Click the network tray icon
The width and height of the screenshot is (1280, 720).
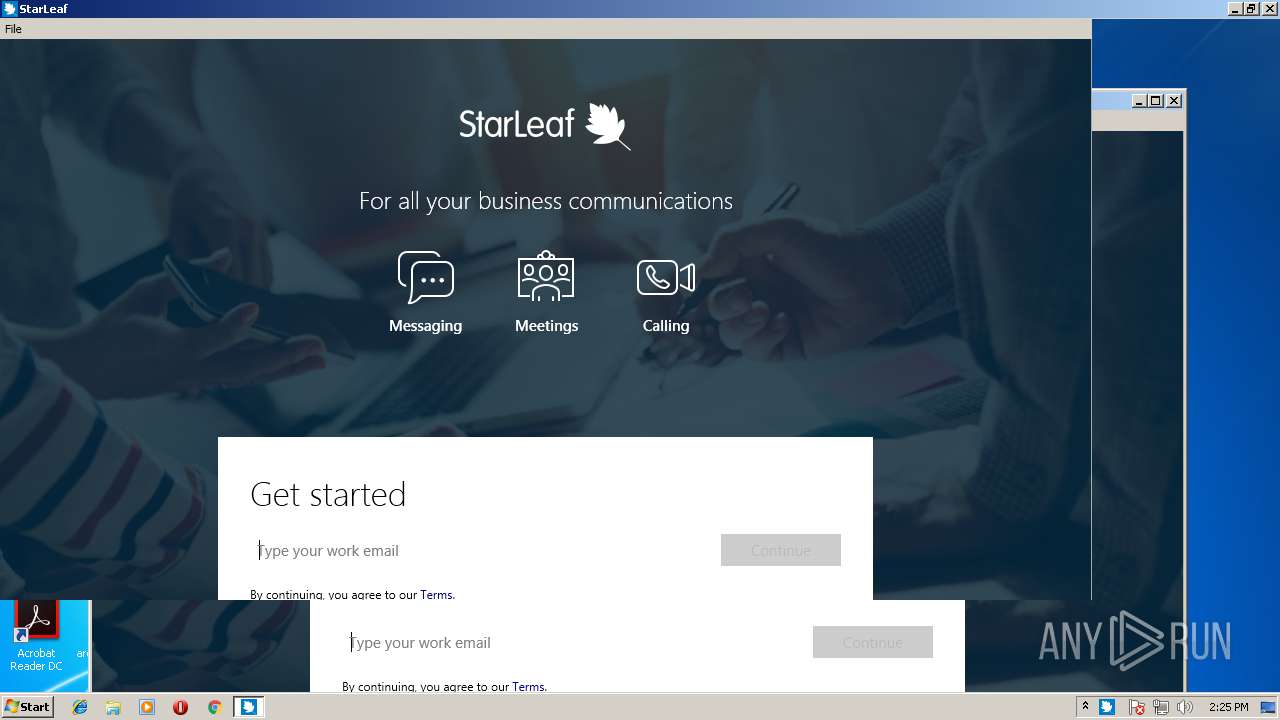click(1161, 707)
